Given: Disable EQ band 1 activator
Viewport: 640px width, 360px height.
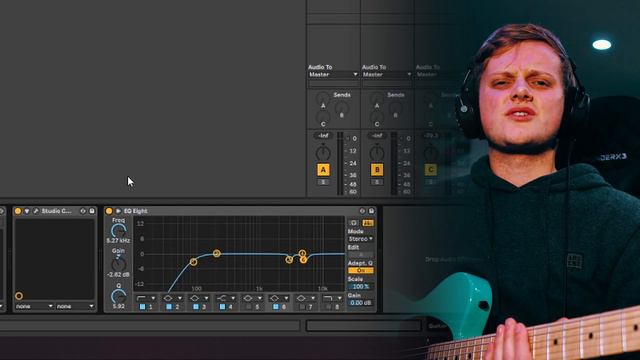Looking at the screenshot, I should tap(142, 307).
